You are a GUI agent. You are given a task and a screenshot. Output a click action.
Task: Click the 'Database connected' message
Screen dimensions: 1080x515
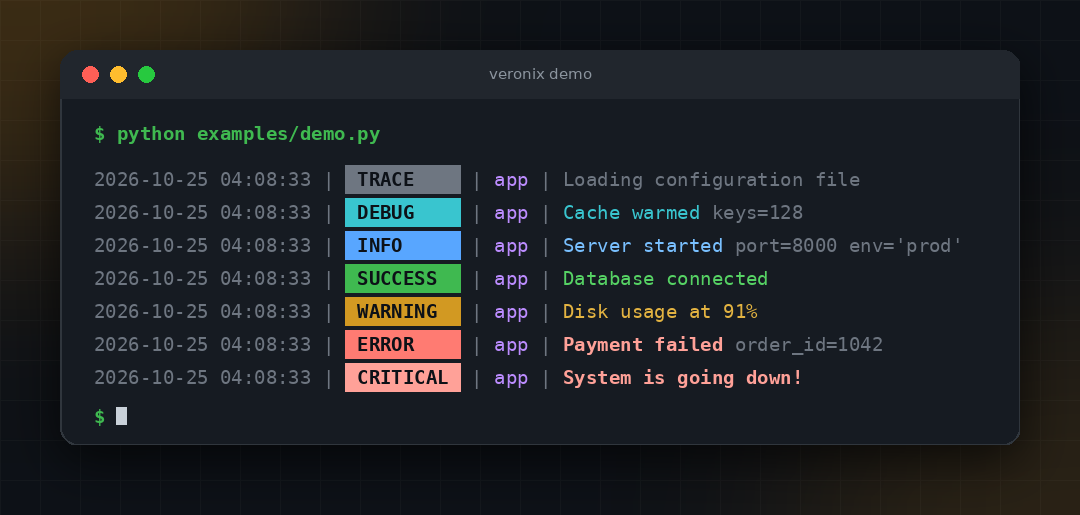[x=665, y=279]
